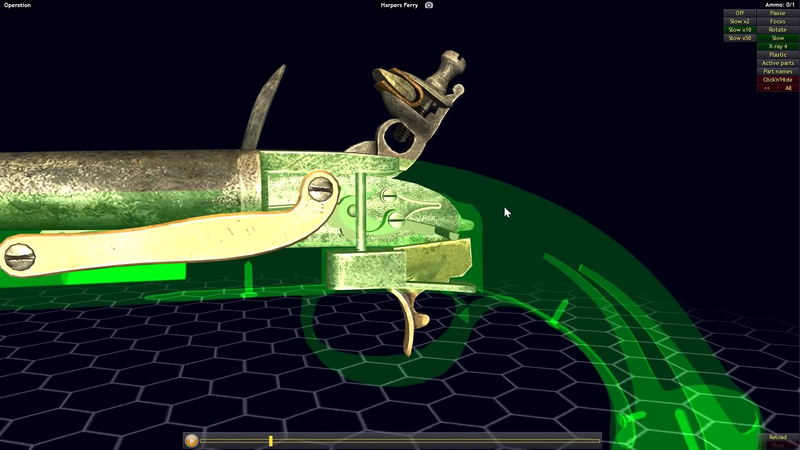Select Slow x10 speed
800x450 pixels.
pyautogui.click(x=740, y=30)
